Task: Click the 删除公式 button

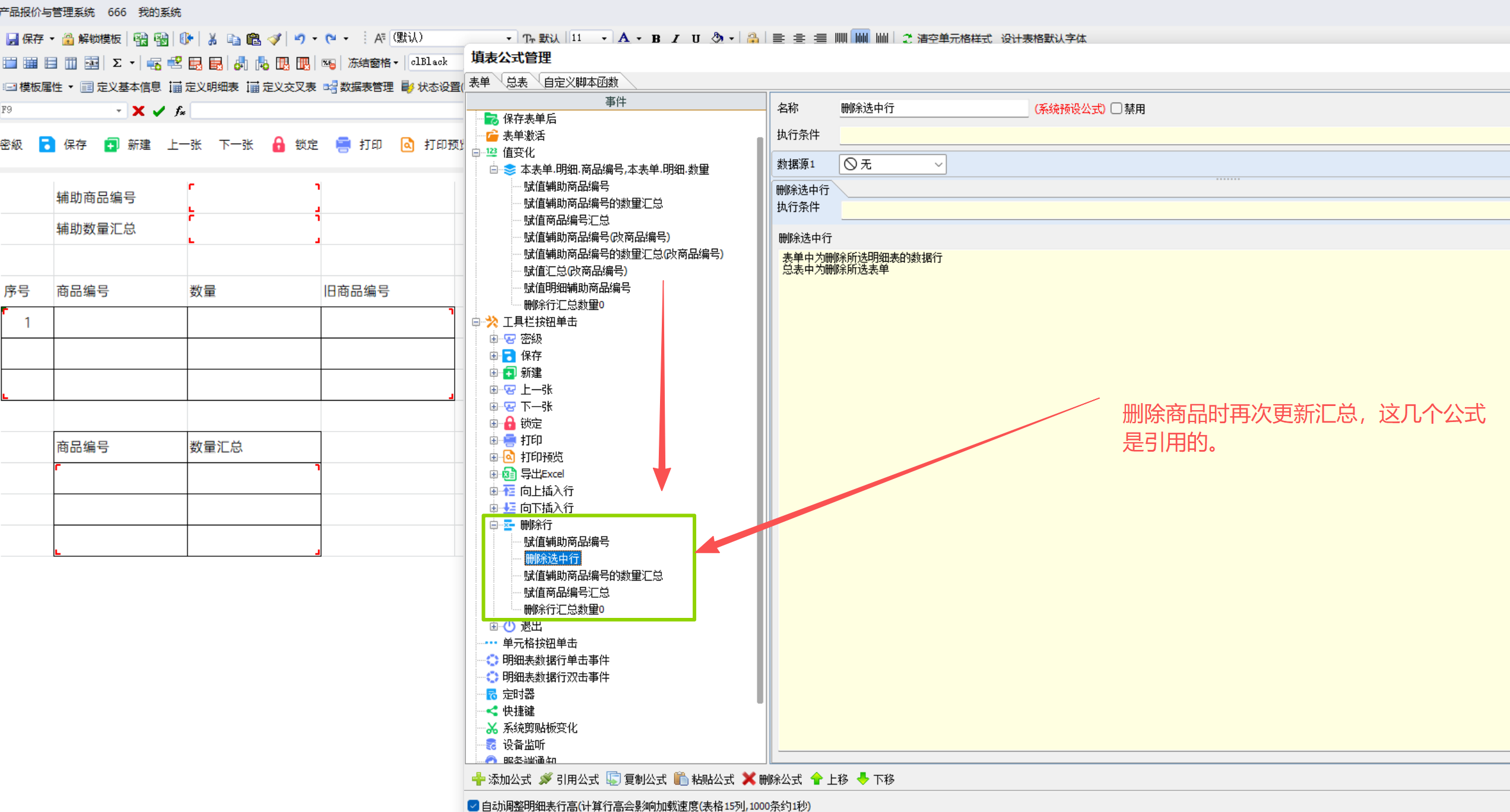Action: point(772,779)
